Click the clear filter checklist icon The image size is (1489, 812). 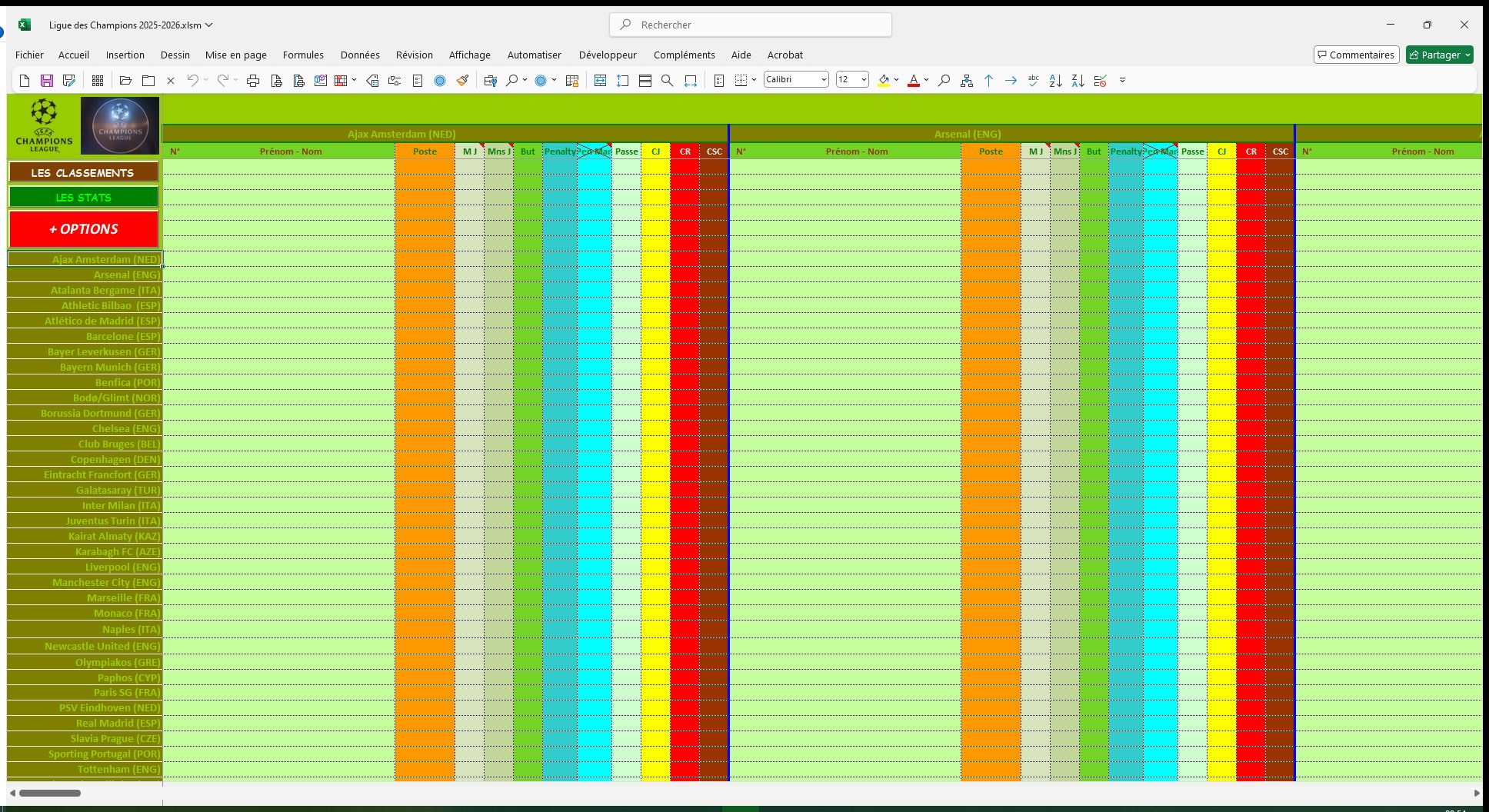[1101, 80]
